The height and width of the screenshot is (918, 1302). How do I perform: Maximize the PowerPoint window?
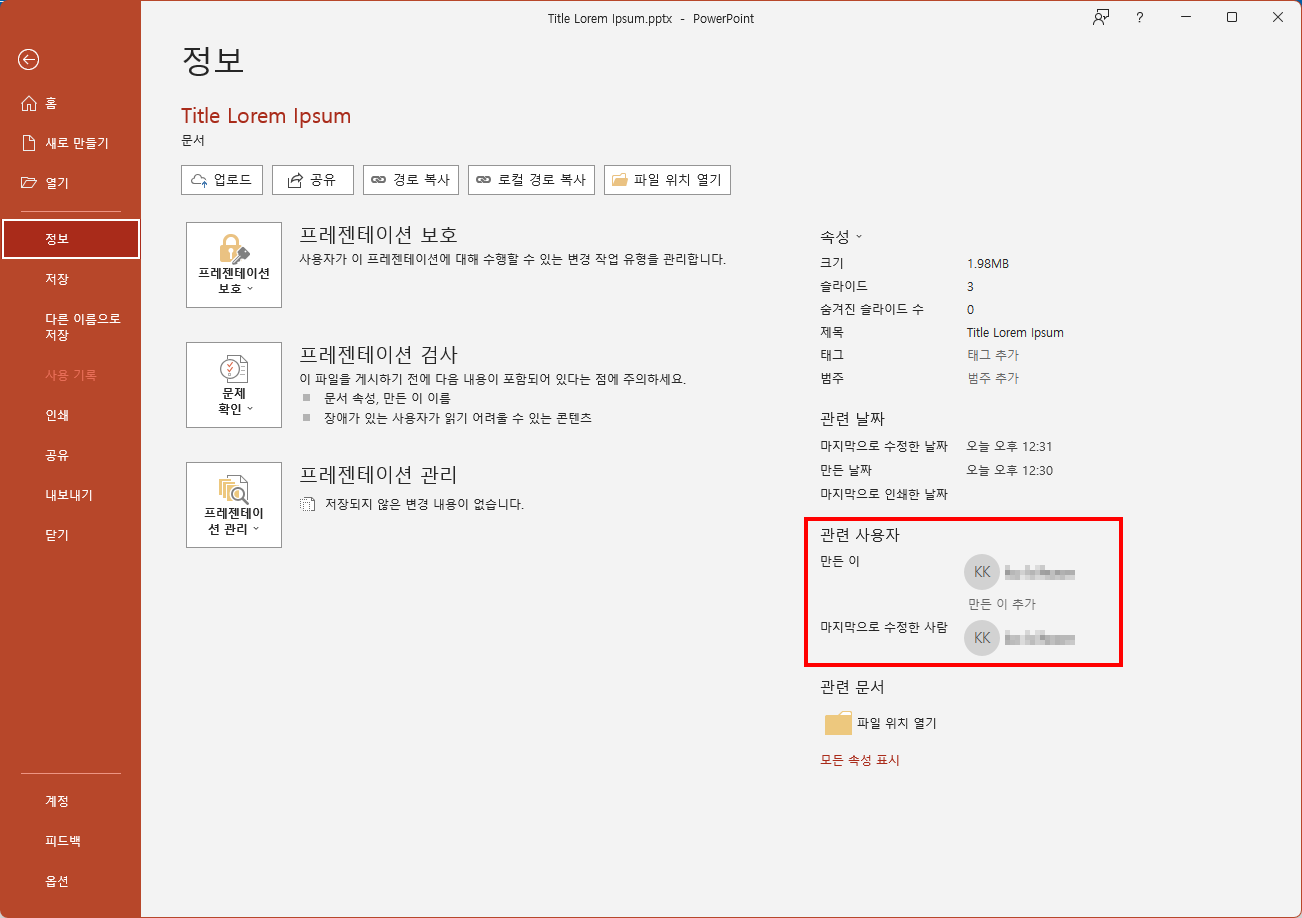click(1232, 17)
